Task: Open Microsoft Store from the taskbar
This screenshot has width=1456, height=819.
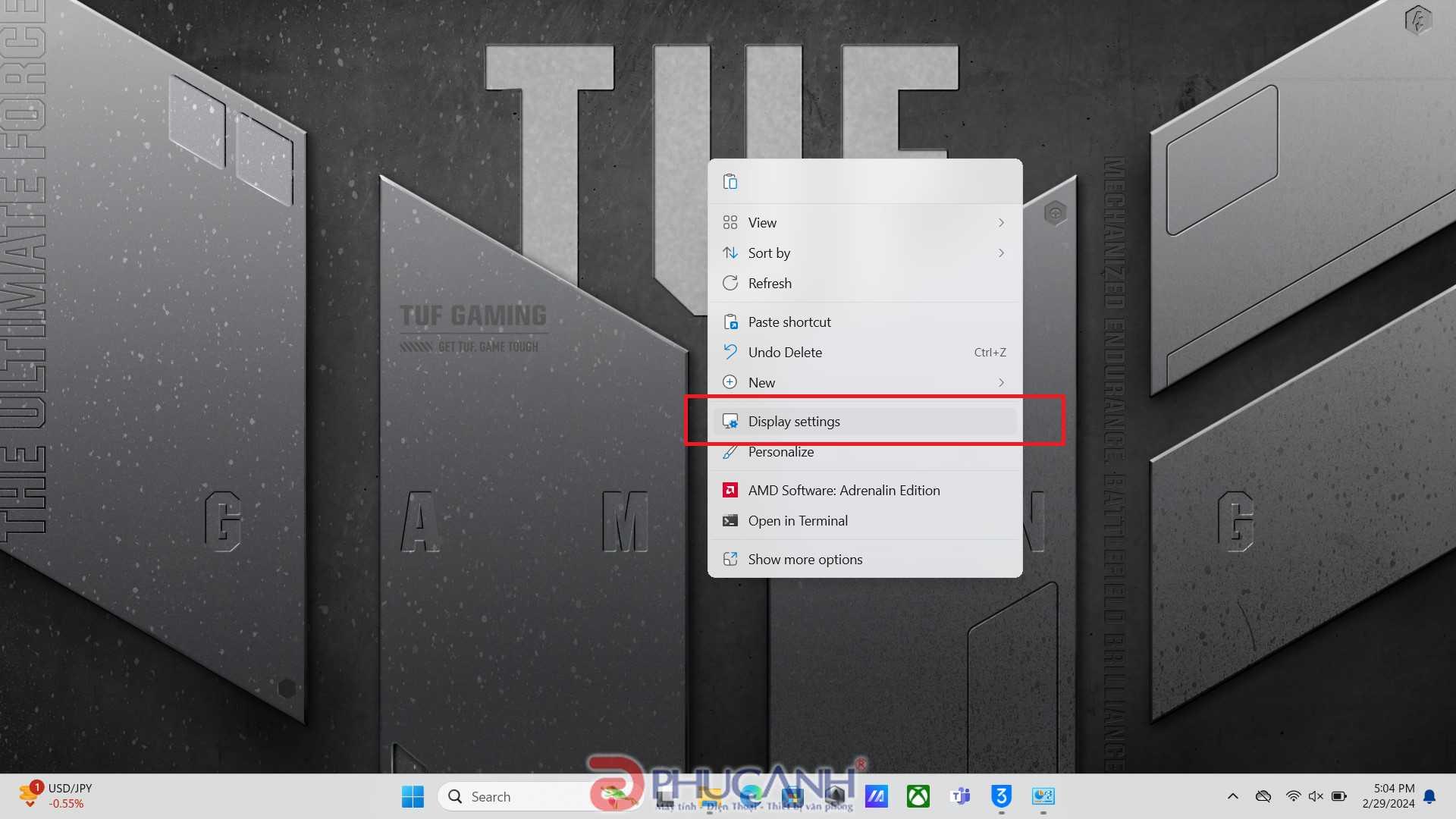Action: [792, 796]
